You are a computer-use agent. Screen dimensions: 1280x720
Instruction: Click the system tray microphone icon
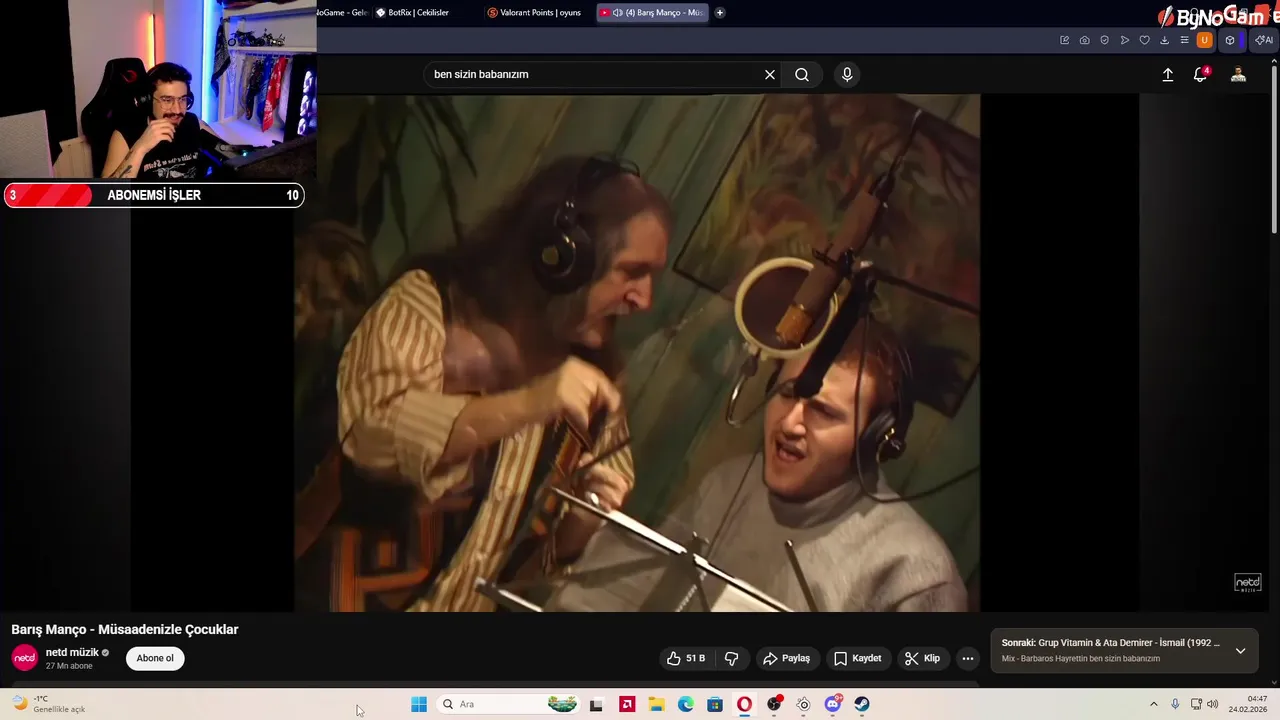1175,704
